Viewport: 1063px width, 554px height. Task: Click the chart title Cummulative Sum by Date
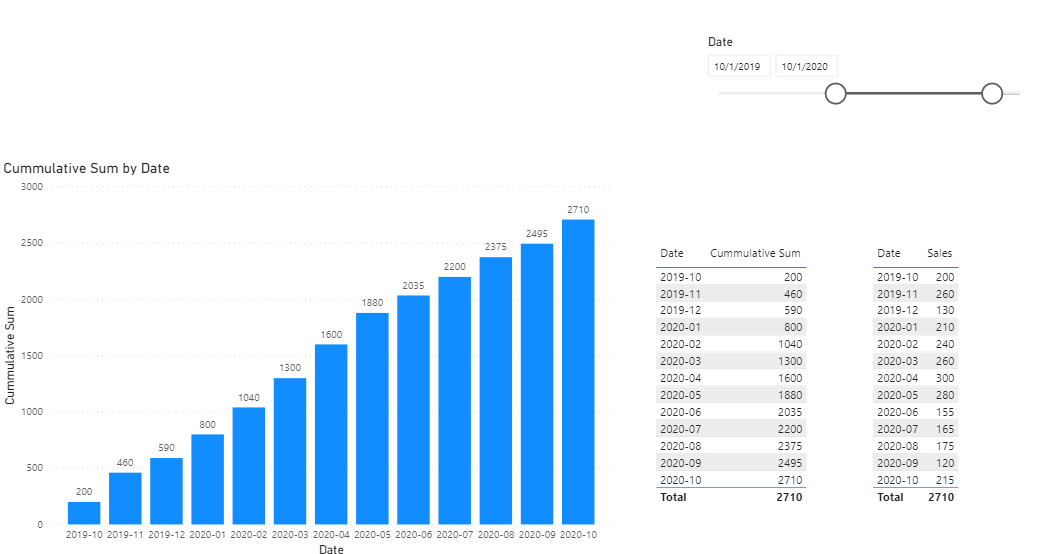point(86,168)
